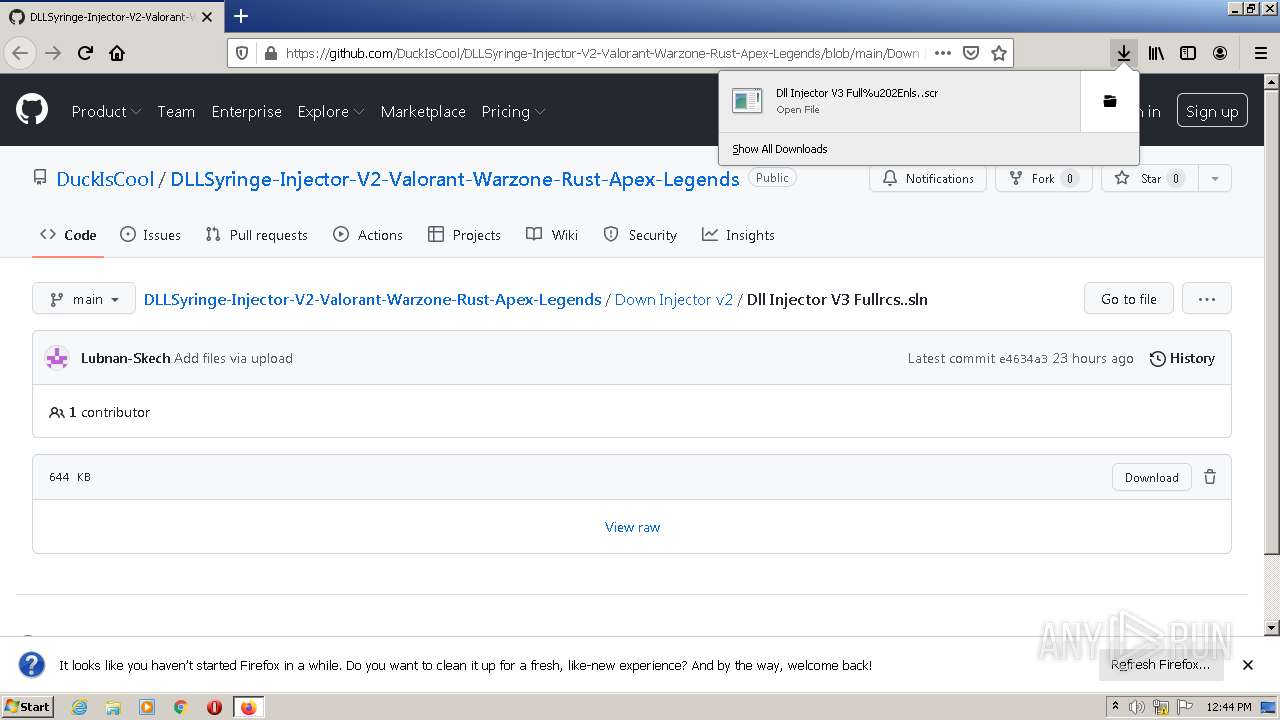The image size is (1280, 720).
Task: Open the DuckIsCool owner link
Action: click(105, 179)
